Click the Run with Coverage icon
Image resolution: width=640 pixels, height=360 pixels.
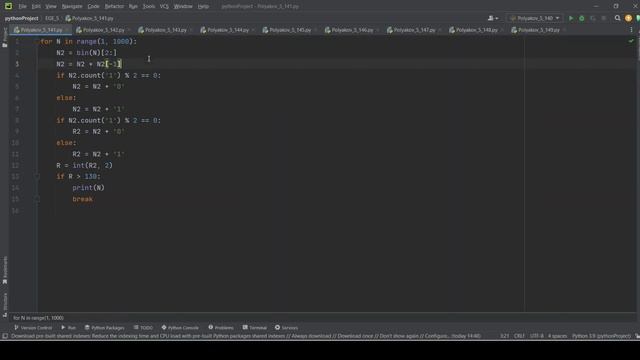pos(593,18)
